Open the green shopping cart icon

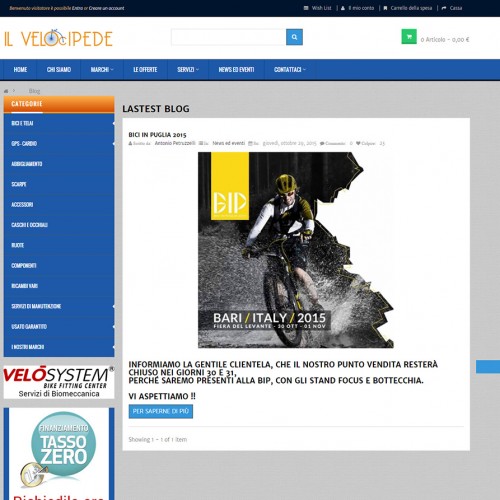point(409,37)
